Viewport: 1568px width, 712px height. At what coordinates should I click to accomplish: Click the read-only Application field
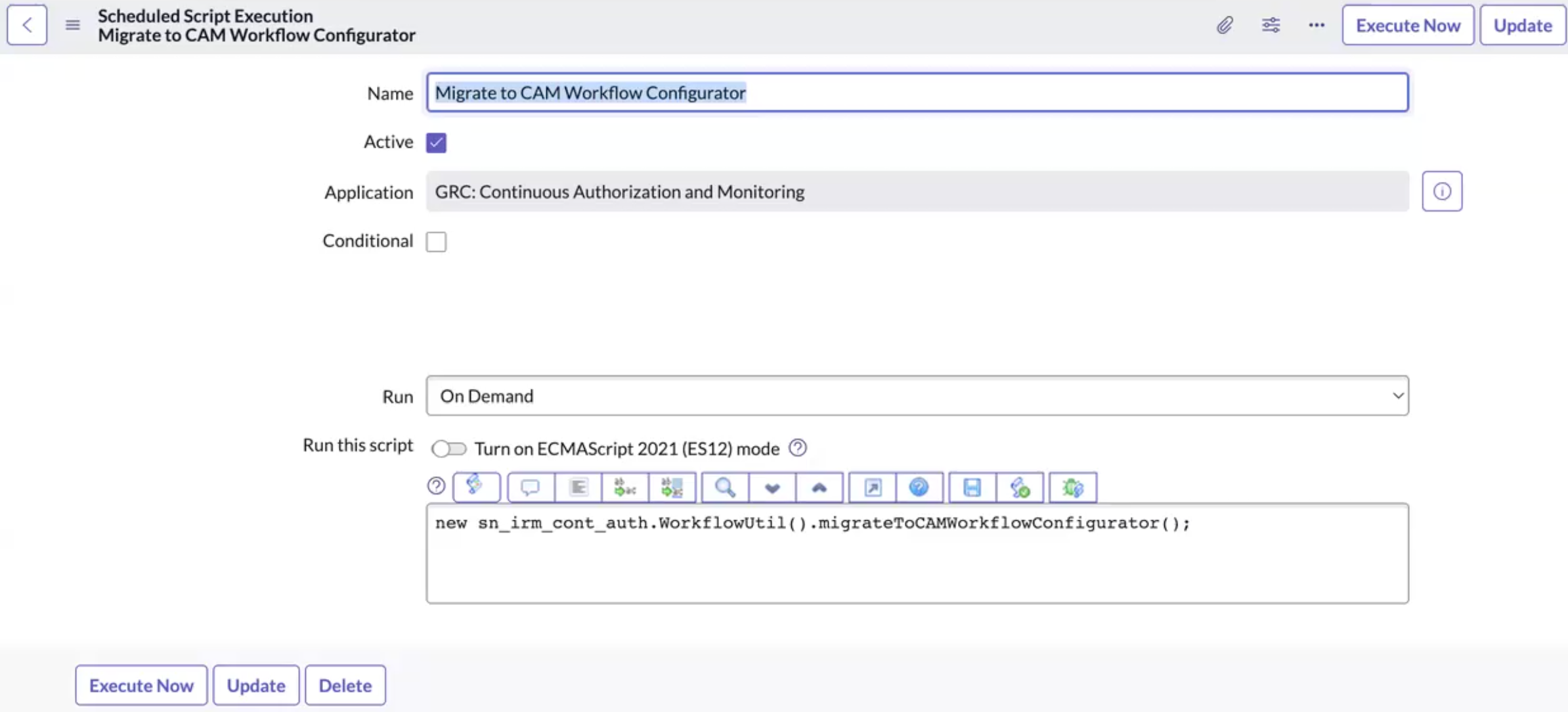pos(917,191)
